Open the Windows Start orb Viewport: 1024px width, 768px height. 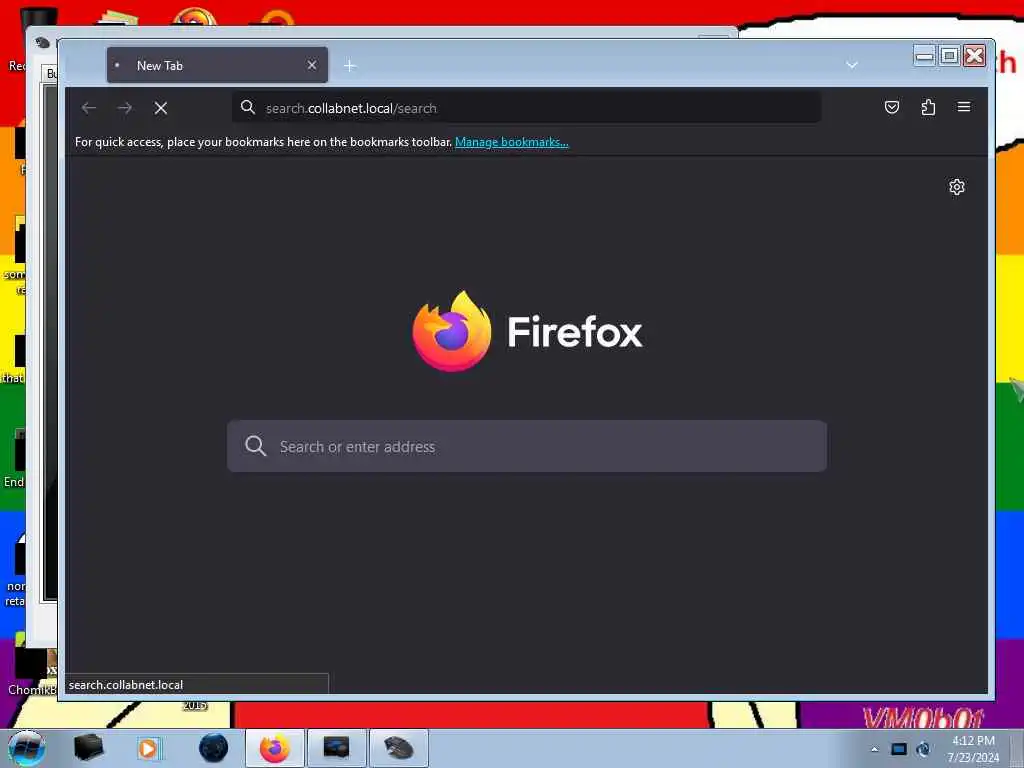26,748
